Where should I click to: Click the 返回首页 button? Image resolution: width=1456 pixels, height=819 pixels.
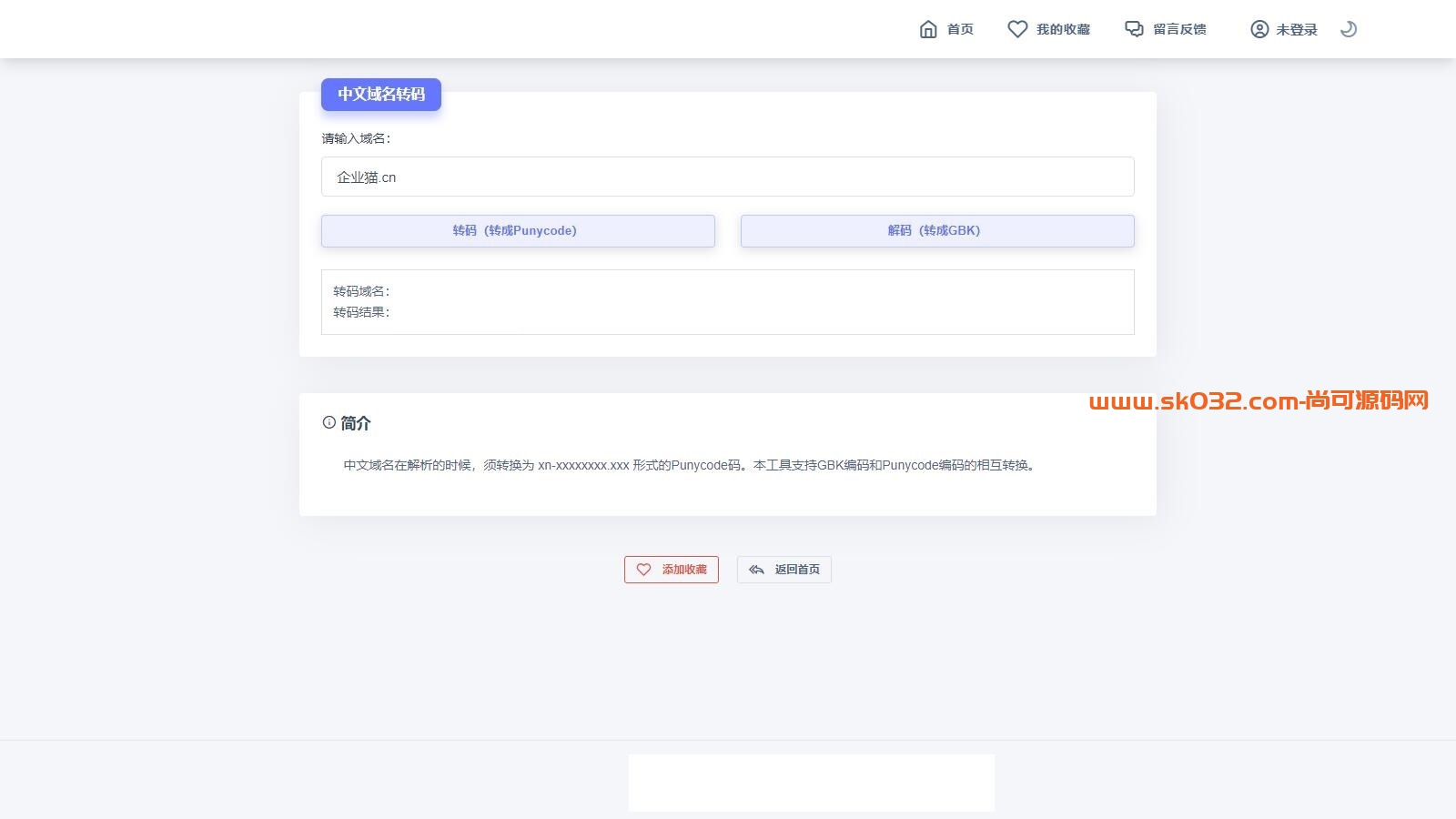(784, 569)
